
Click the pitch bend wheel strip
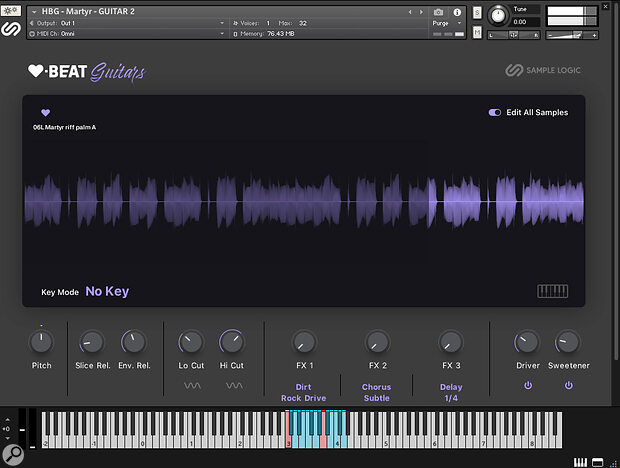(23, 429)
